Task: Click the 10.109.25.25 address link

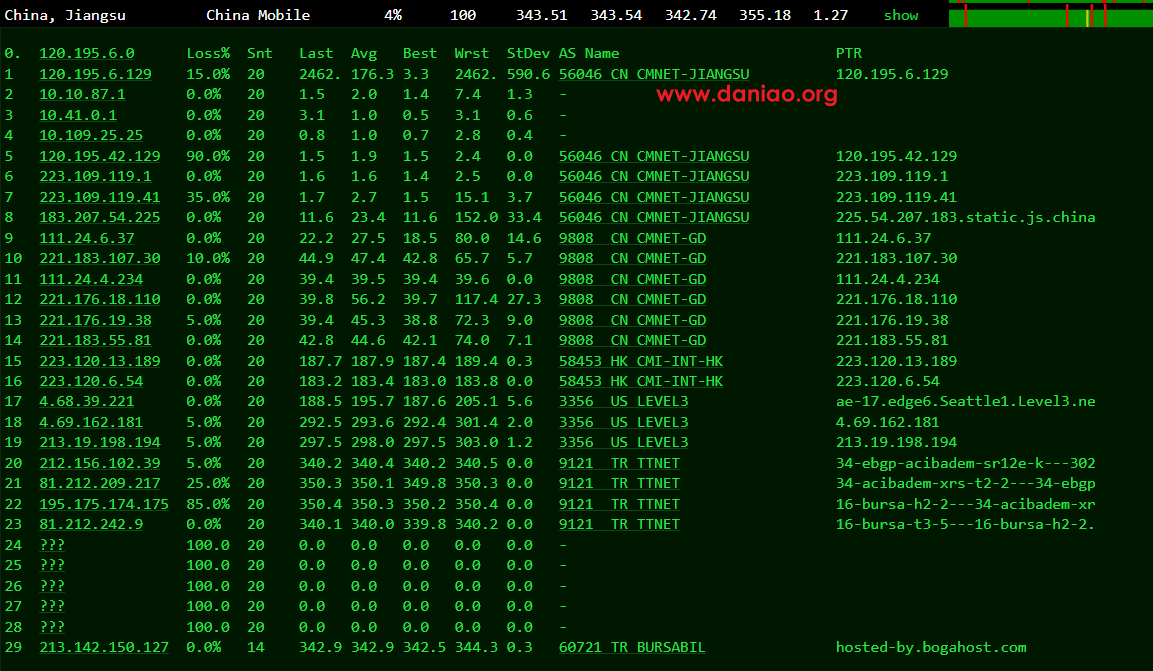Action: [90, 135]
